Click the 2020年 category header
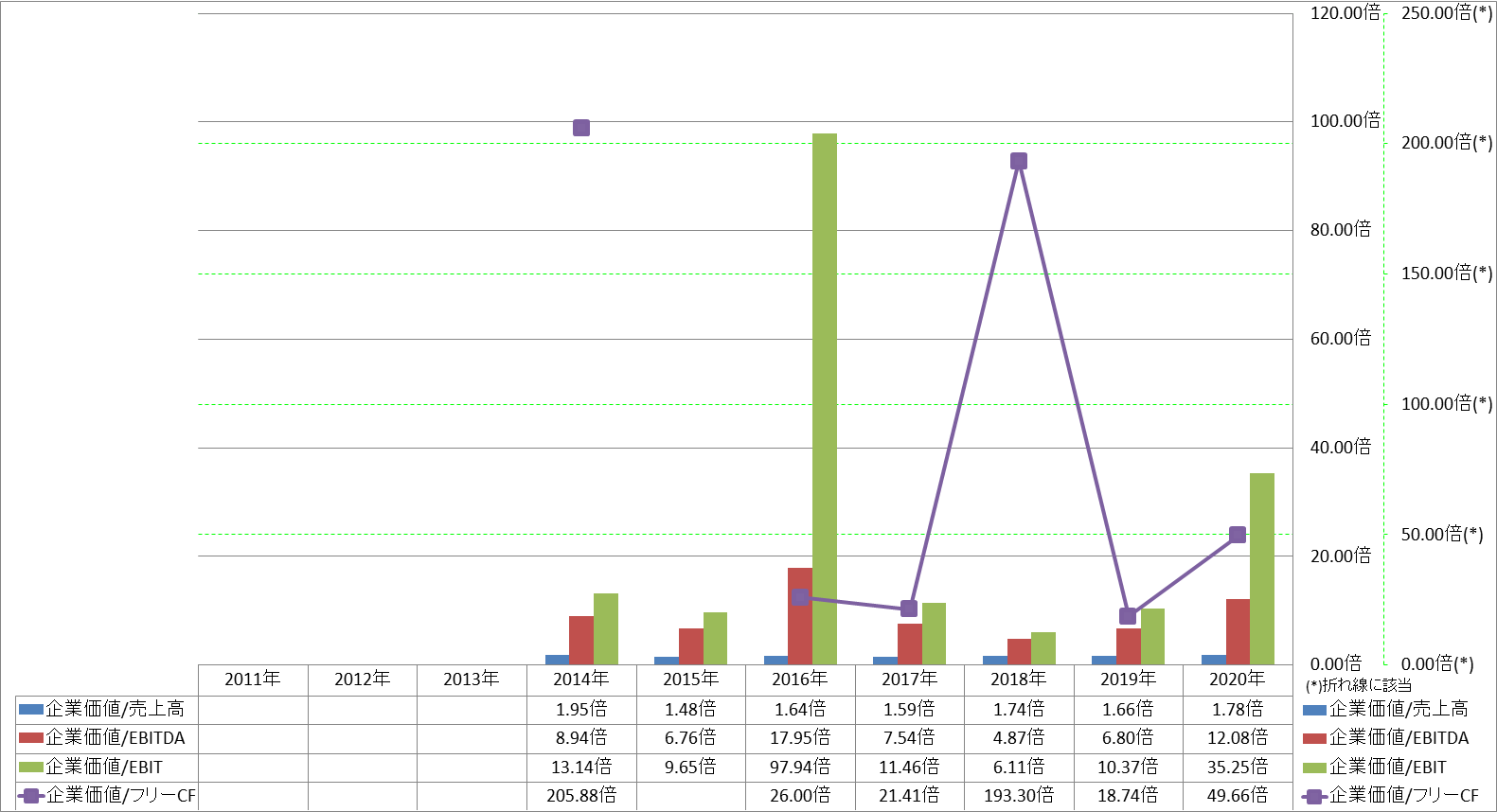This screenshot has height=812, width=1497. point(1238,679)
